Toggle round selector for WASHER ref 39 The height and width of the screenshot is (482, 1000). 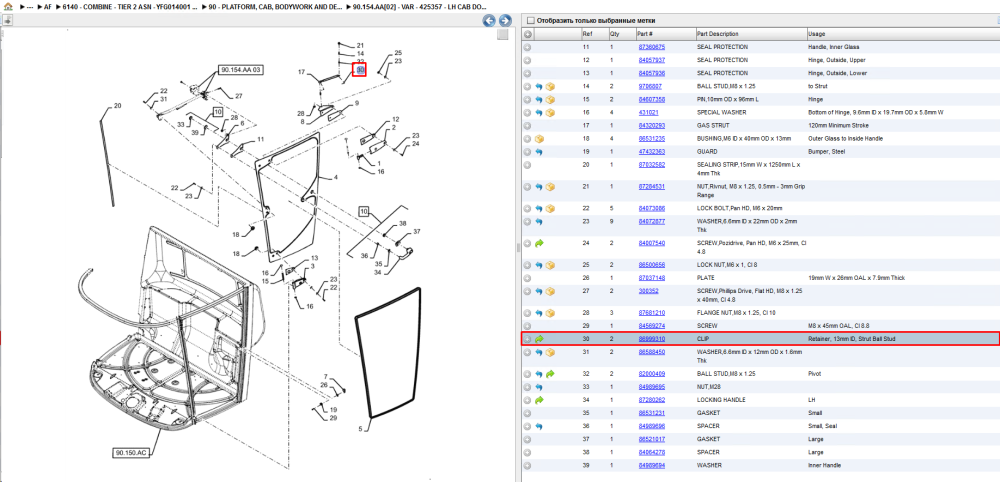coord(527,465)
